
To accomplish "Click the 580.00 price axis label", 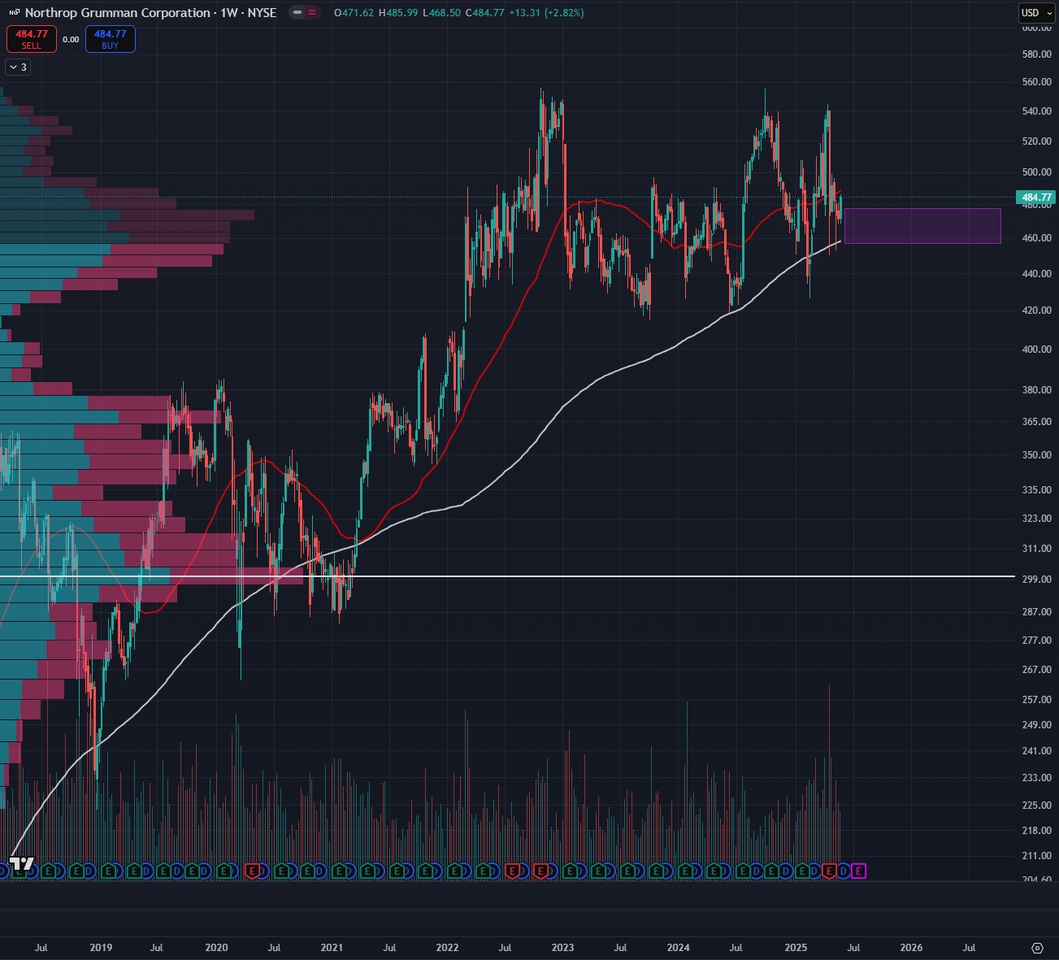I will coord(1037,54).
